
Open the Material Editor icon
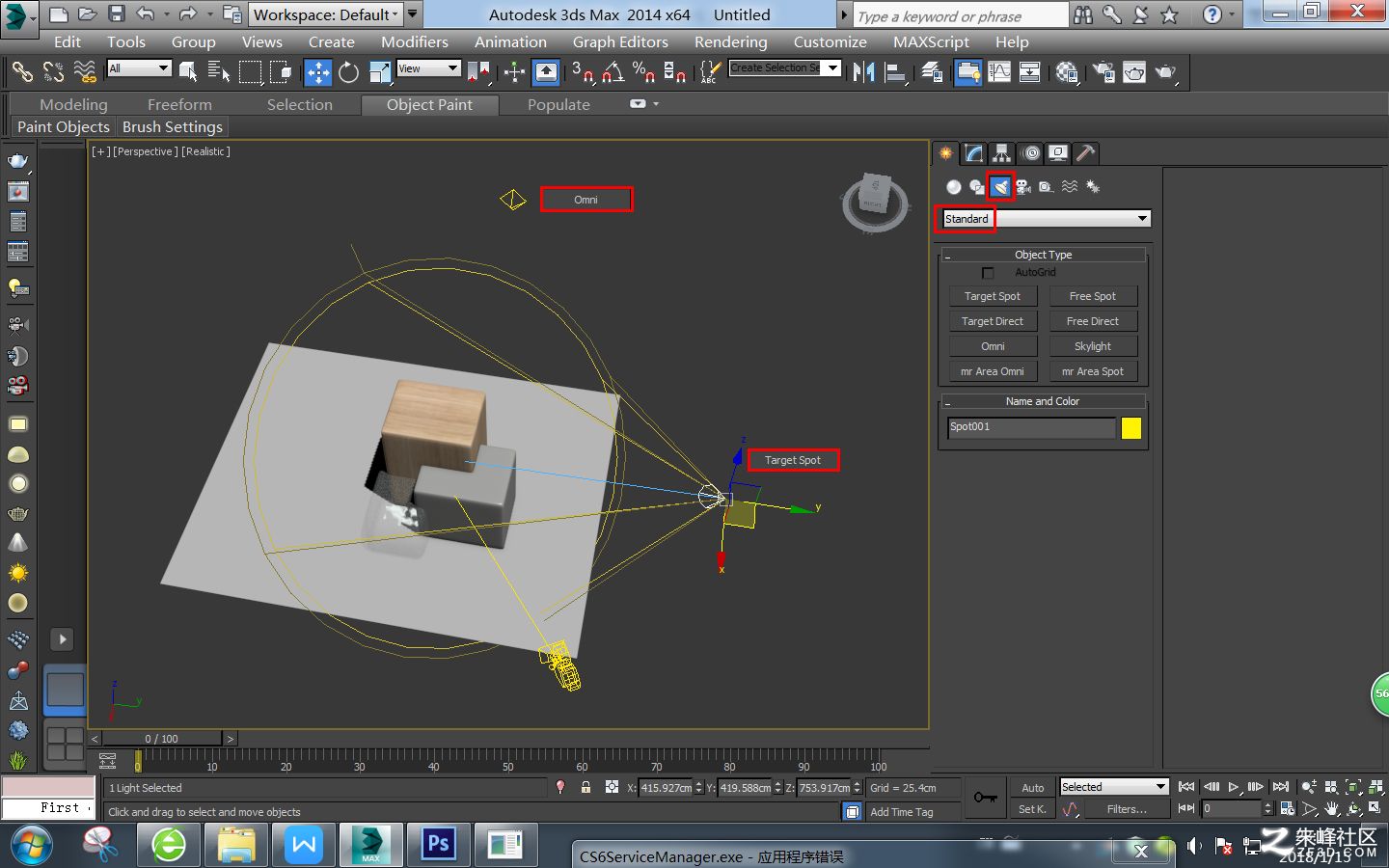[1067, 72]
